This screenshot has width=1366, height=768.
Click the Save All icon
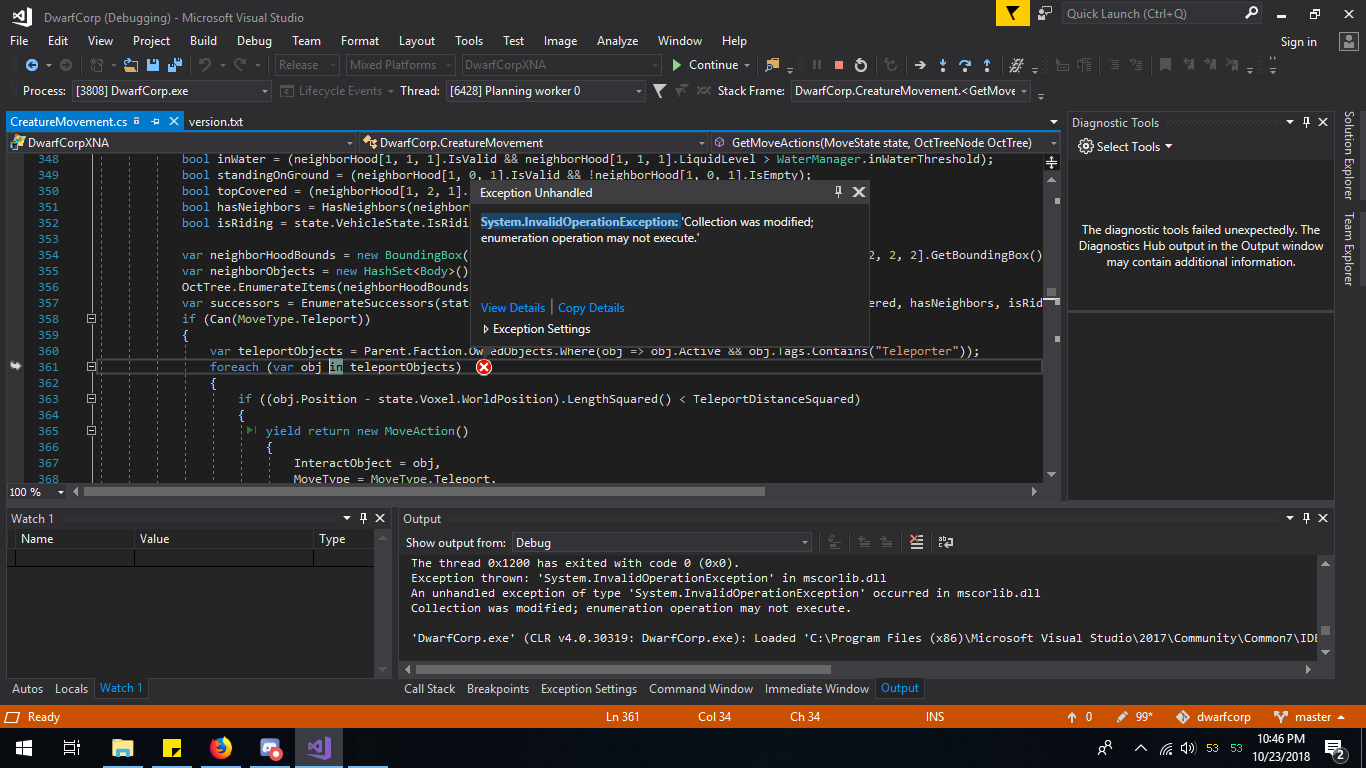[x=174, y=65]
